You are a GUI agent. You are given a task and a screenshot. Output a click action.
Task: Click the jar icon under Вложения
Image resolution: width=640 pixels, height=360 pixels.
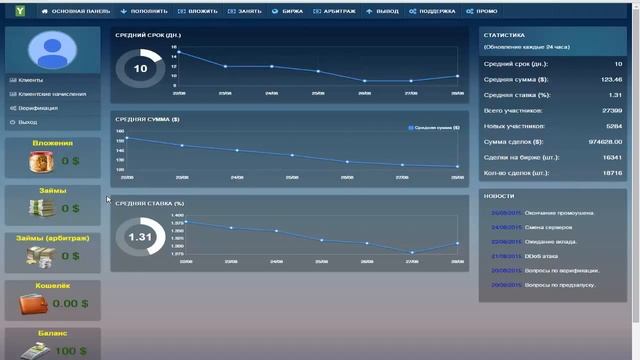click(x=42, y=162)
